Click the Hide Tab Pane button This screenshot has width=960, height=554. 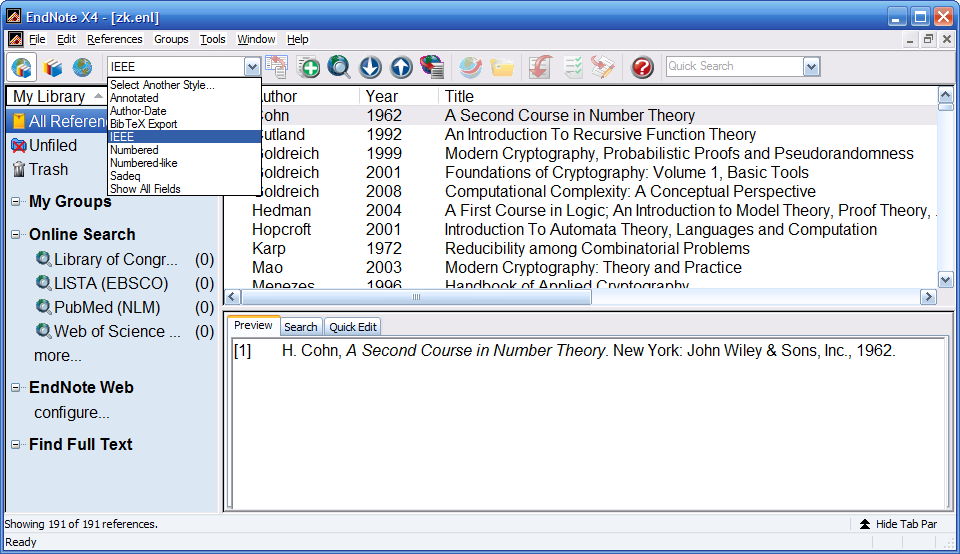coord(898,524)
